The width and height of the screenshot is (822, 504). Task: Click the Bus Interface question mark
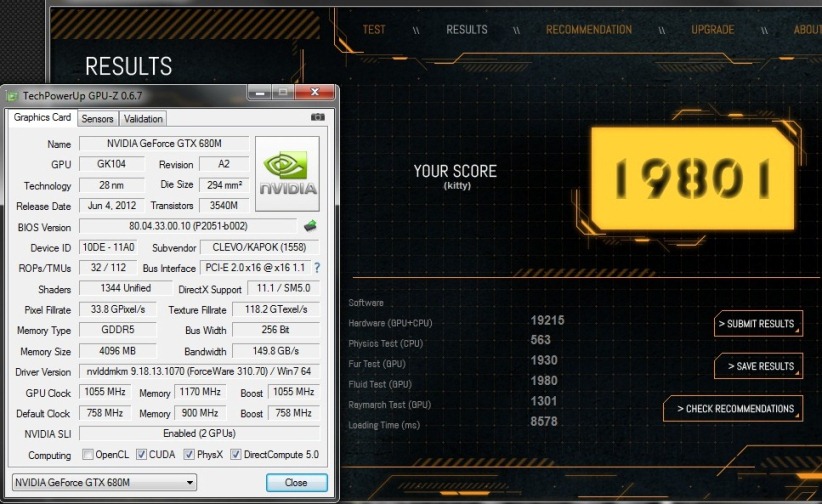[x=317, y=267]
